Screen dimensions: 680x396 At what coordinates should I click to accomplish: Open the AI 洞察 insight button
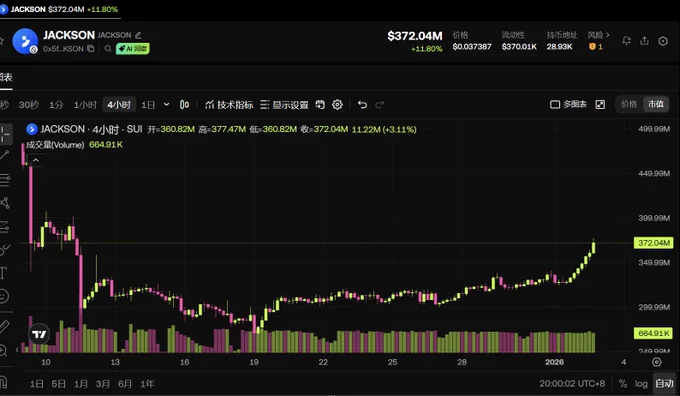pos(133,49)
